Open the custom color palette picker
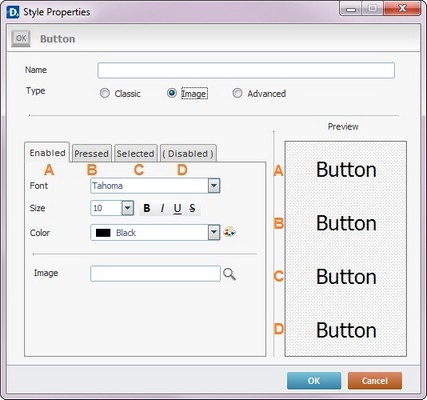This screenshot has height=400, width=427. tap(230, 232)
